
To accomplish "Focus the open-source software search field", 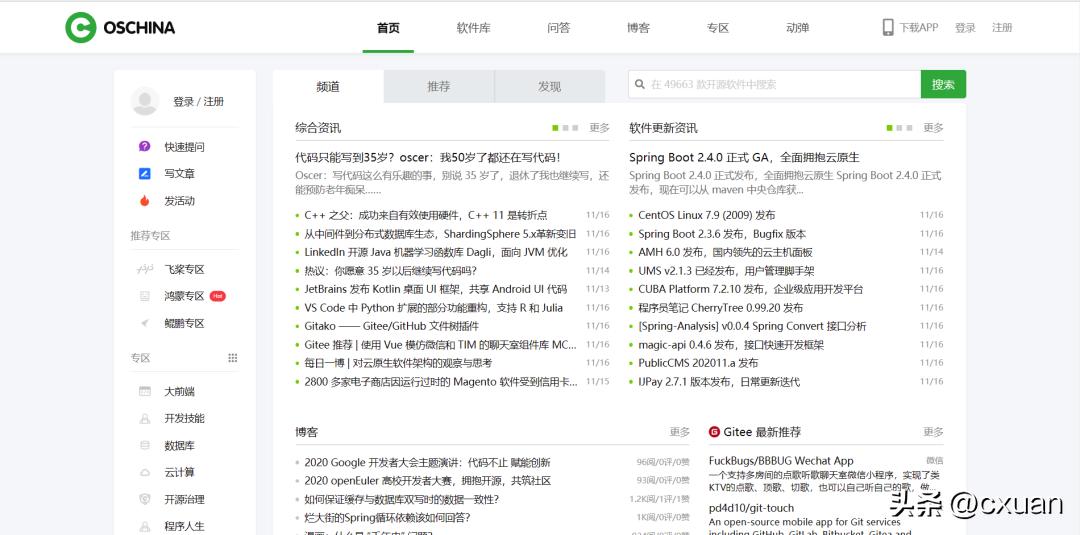I will coord(774,84).
